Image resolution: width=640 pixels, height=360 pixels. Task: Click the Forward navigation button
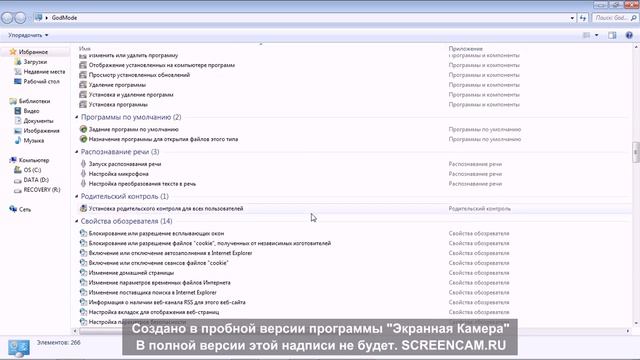(x=20, y=18)
